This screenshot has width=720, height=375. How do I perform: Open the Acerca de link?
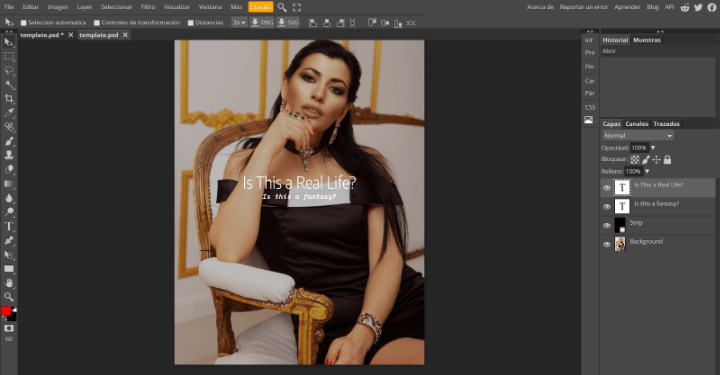click(x=540, y=7)
